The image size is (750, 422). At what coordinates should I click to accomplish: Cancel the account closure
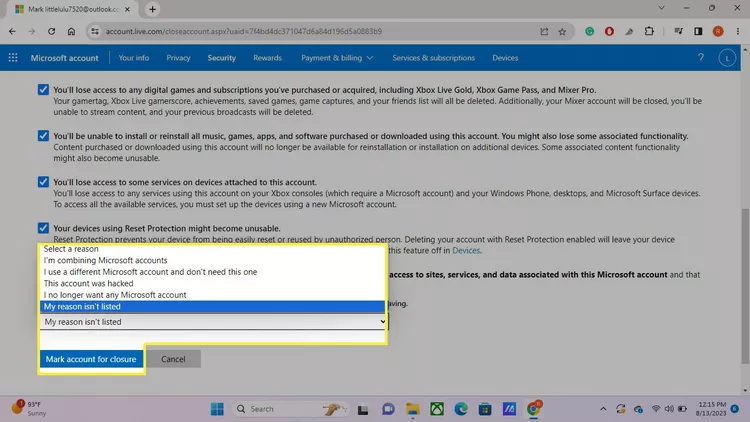(x=173, y=359)
